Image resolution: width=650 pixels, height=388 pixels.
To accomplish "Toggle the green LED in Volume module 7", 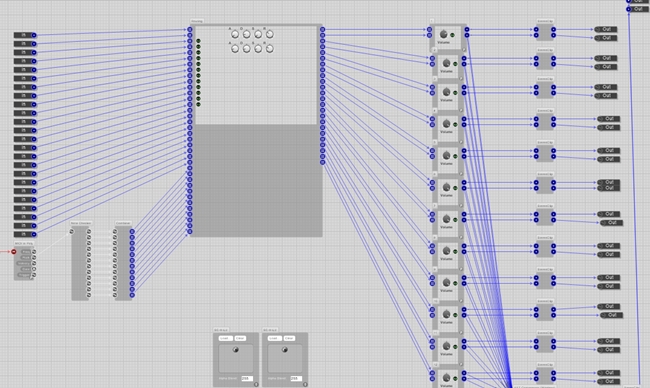I will tap(455, 220).
